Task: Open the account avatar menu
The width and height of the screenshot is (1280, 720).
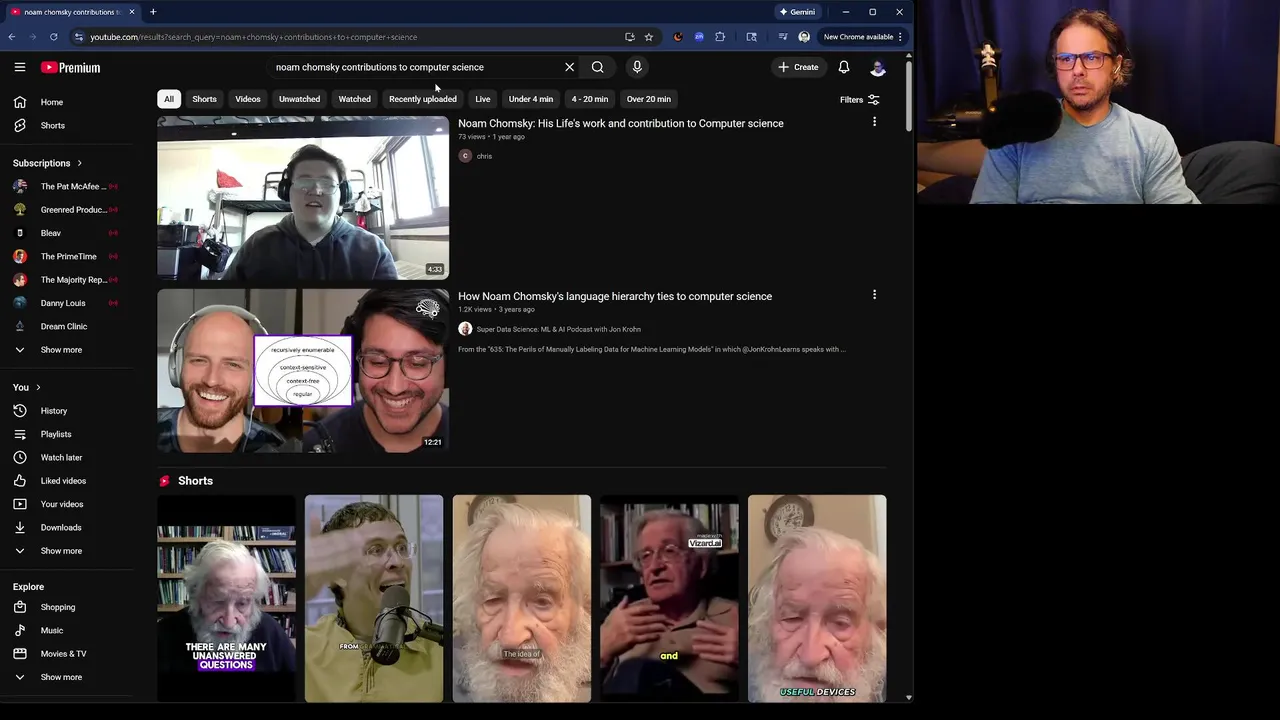Action: click(878, 67)
